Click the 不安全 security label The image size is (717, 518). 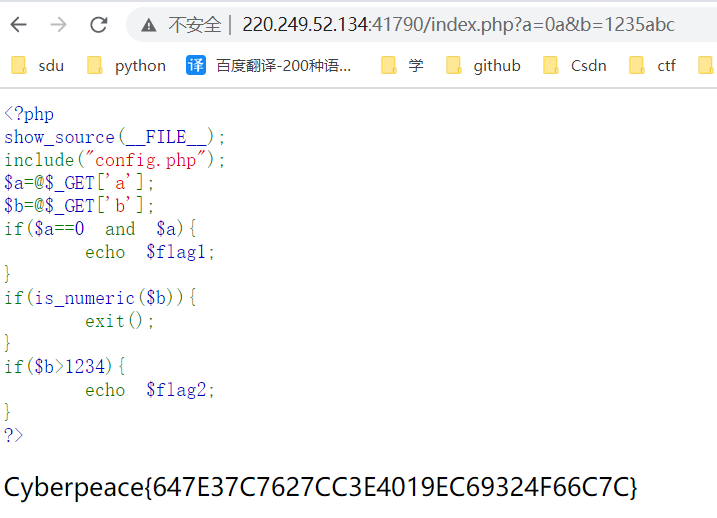point(195,25)
